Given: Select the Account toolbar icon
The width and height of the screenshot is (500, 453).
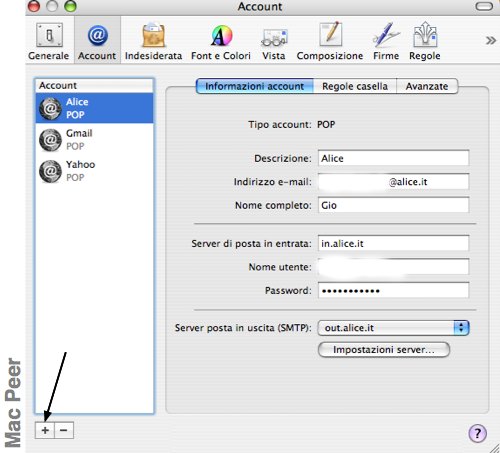Looking at the screenshot, I should (x=97, y=42).
